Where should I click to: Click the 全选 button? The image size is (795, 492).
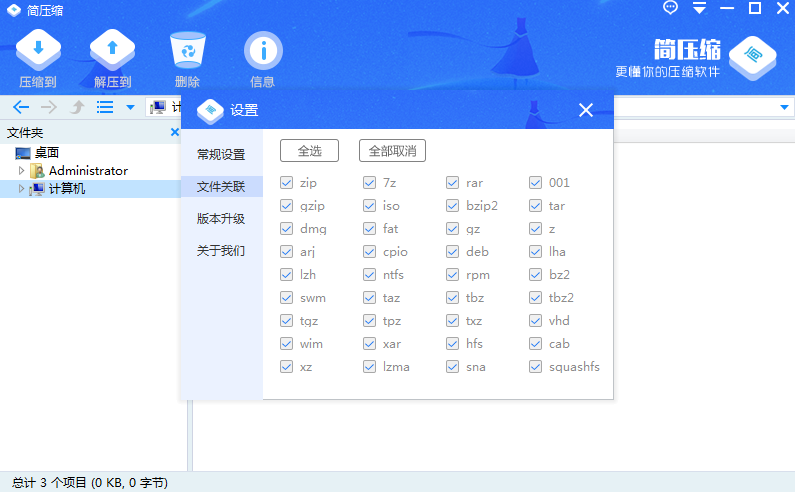pos(309,151)
